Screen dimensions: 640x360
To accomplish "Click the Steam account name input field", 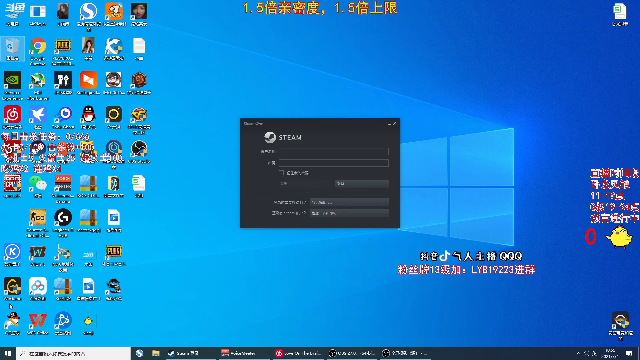I will coord(333,151).
